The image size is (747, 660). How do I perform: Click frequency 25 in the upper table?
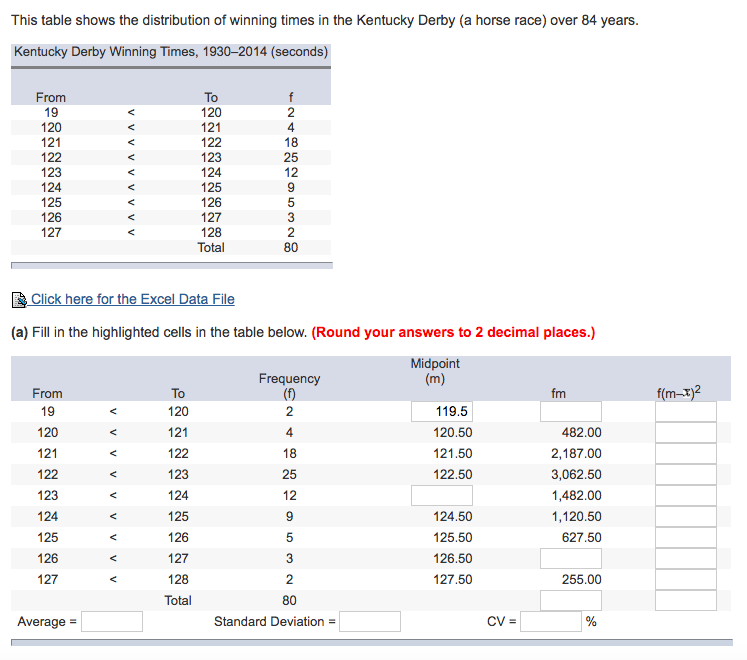tap(291, 158)
